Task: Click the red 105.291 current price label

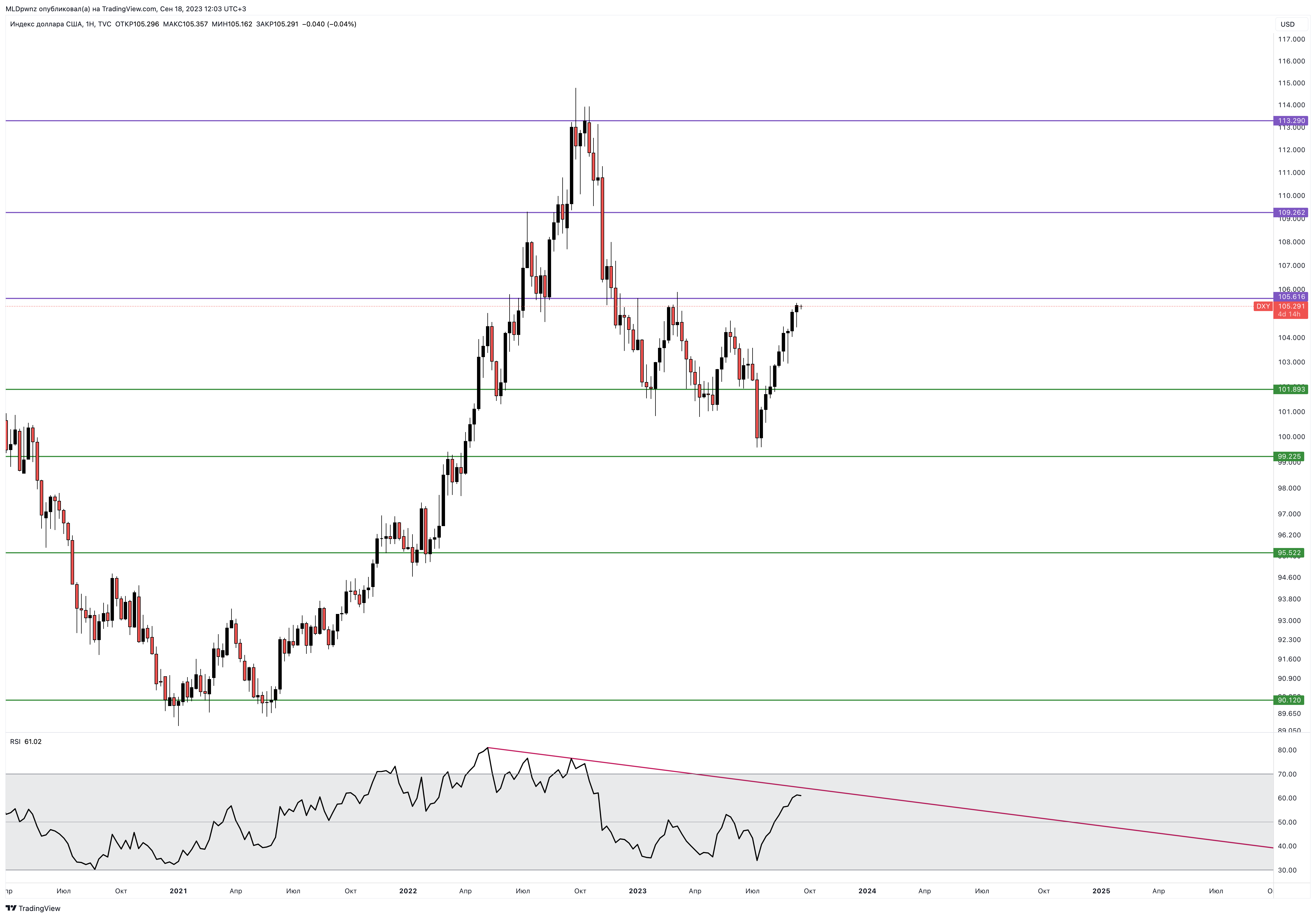Action: [x=1291, y=306]
